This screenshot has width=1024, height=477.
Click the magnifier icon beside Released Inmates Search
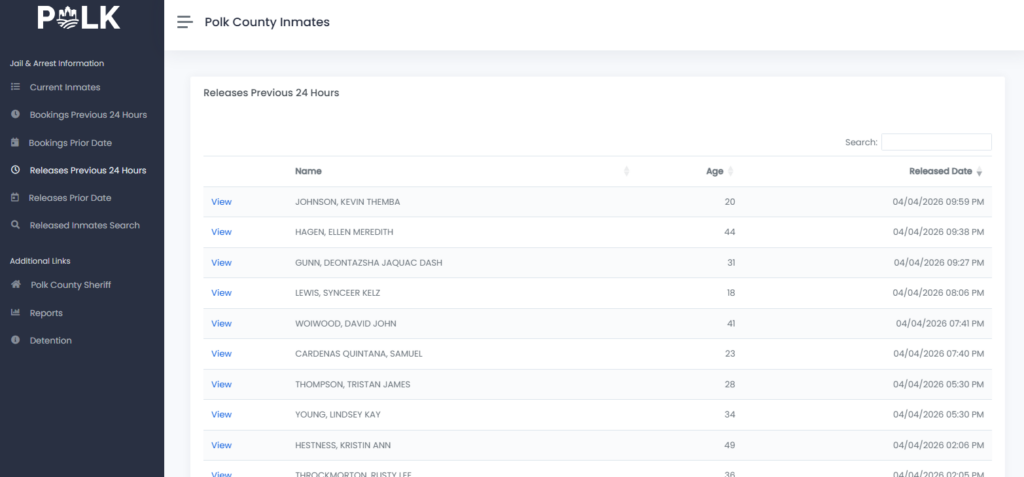[x=15, y=225]
